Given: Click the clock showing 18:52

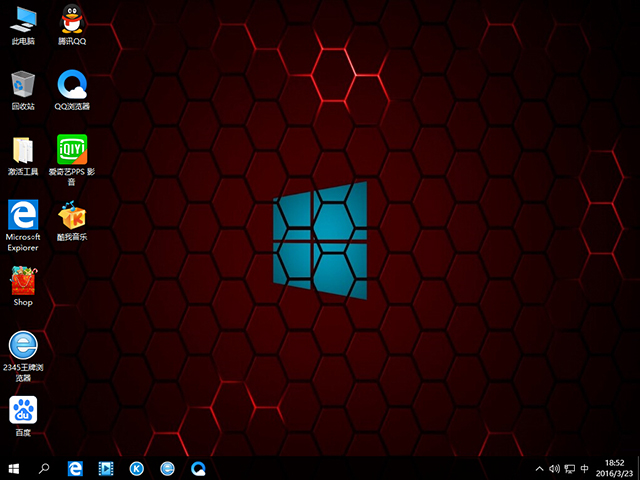Looking at the screenshot, I should pyautogui.click(x=614, y=467).
